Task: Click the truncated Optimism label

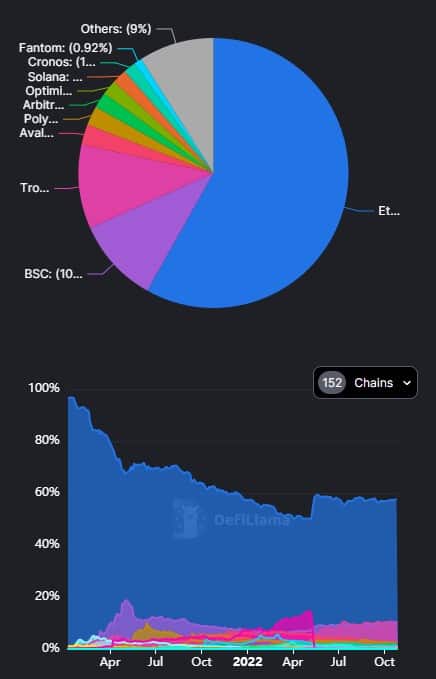Action: tap(48, 91)
